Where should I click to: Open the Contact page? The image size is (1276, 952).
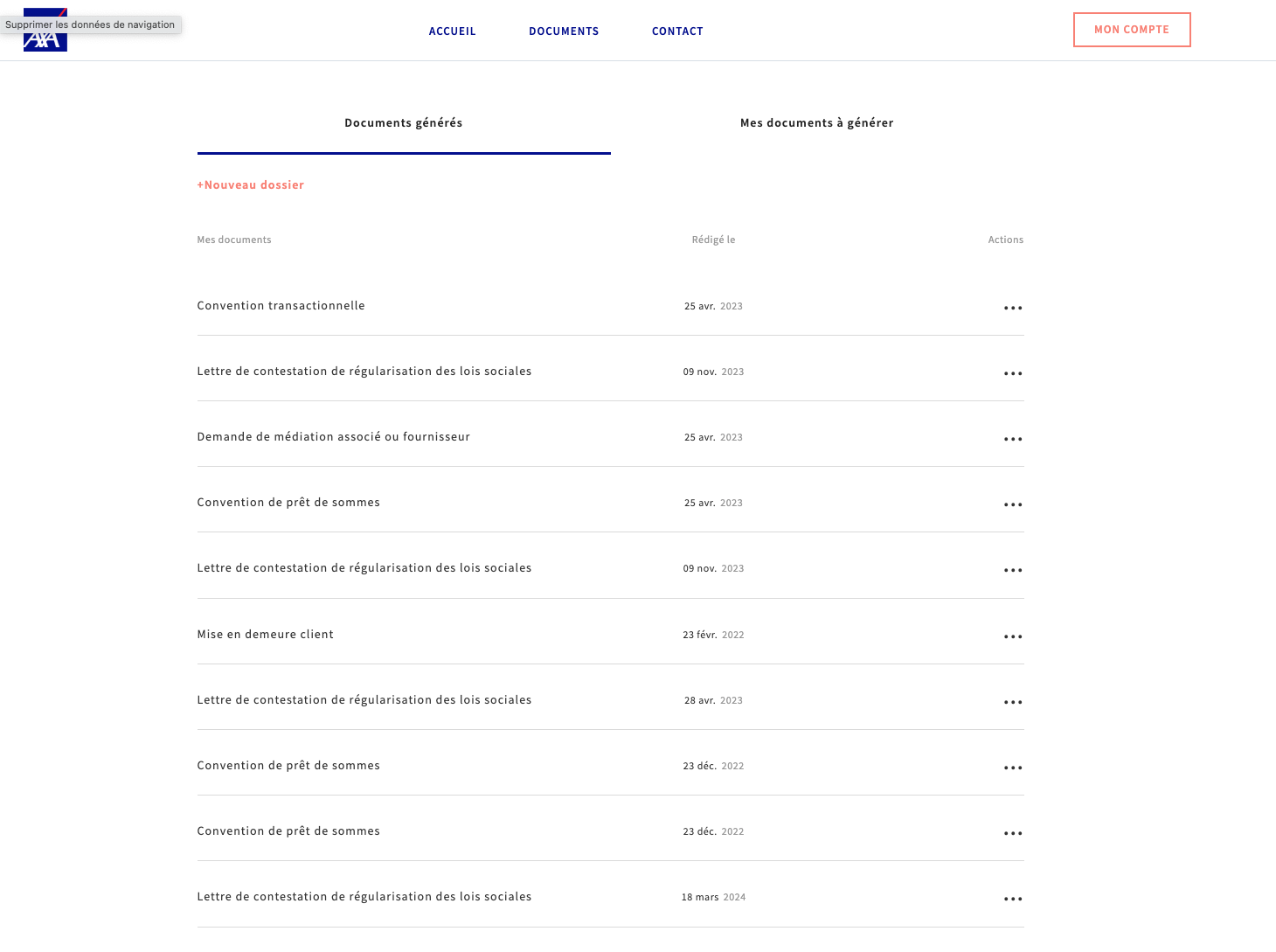pyautogui.click(x=677, y=31)
